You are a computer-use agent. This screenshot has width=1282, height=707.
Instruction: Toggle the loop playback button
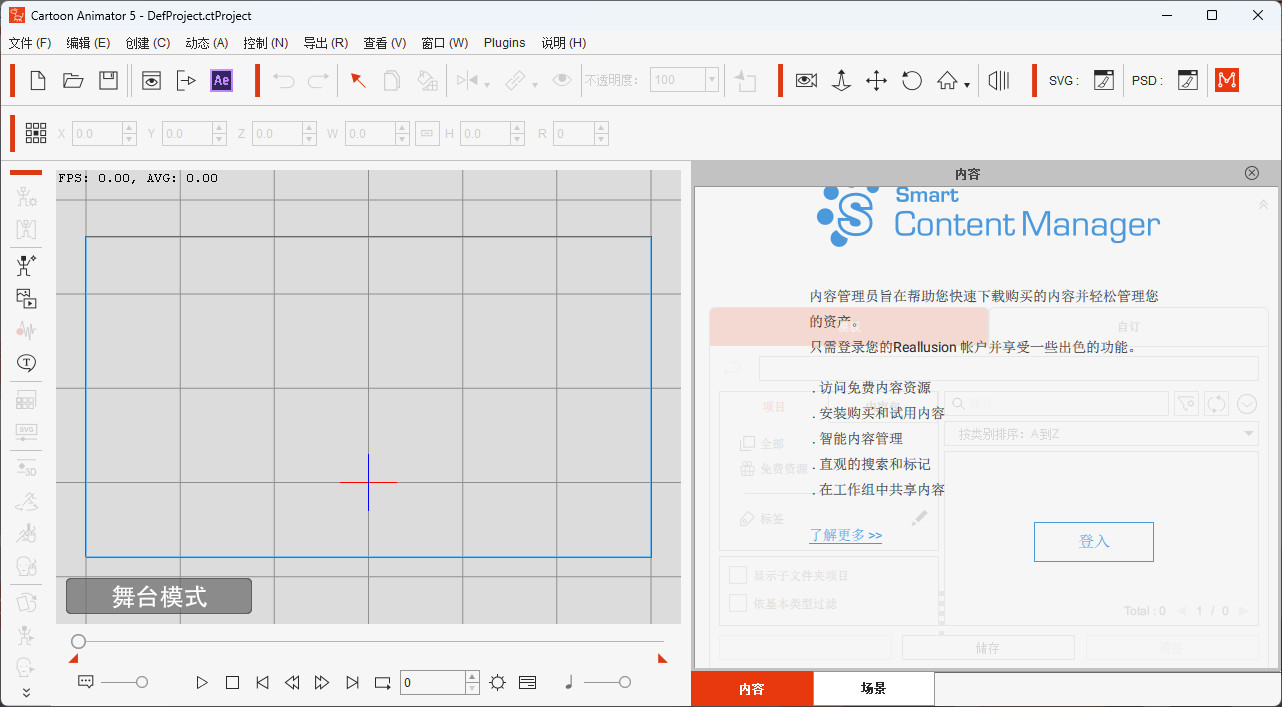coord(383,682)
